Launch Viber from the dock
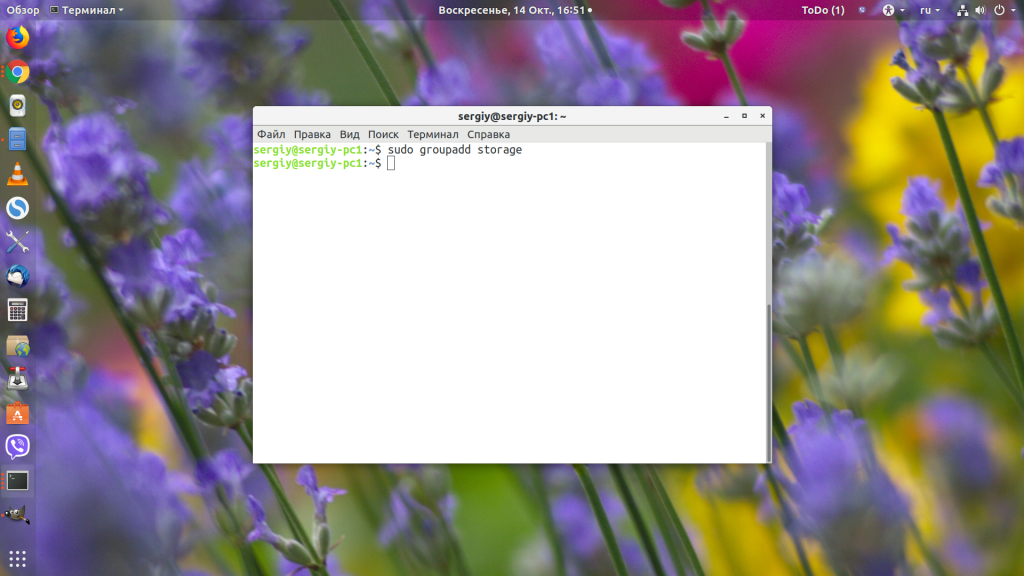1024x576 pixels. pyautogui.click(x=17, y=446)
